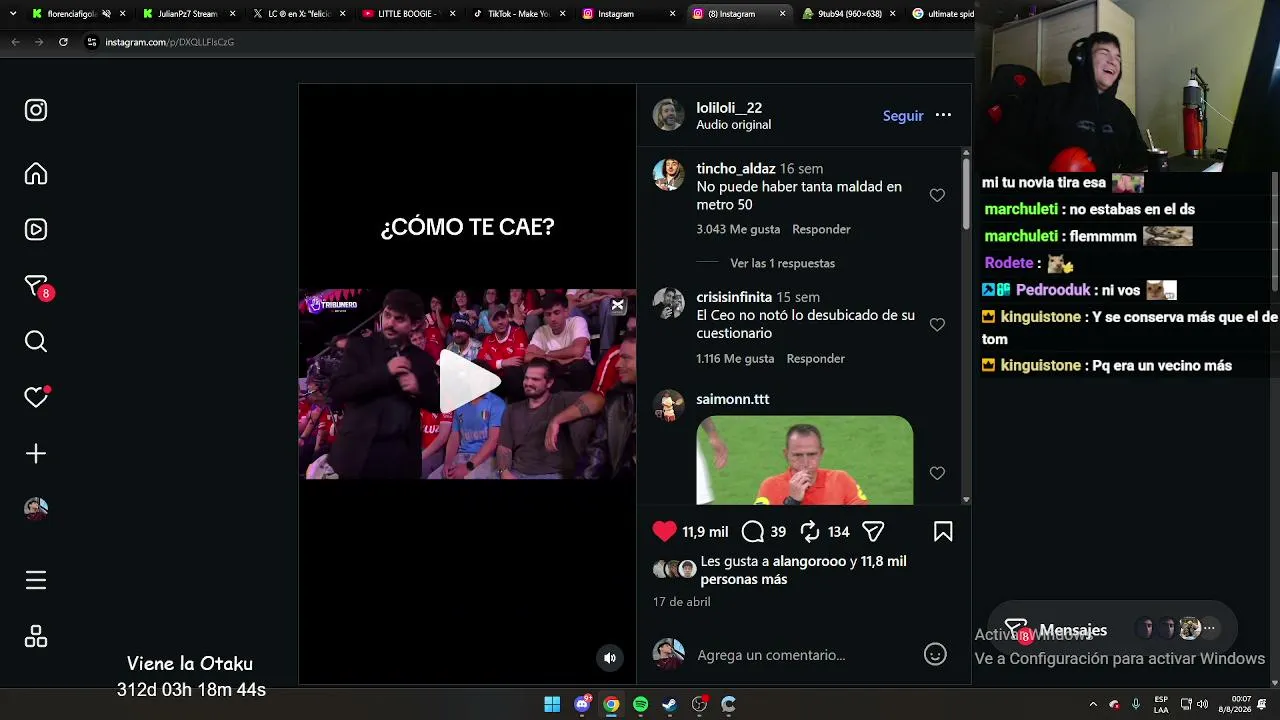Open the hamburger More menu in sidebar

[x=36, y=581]
